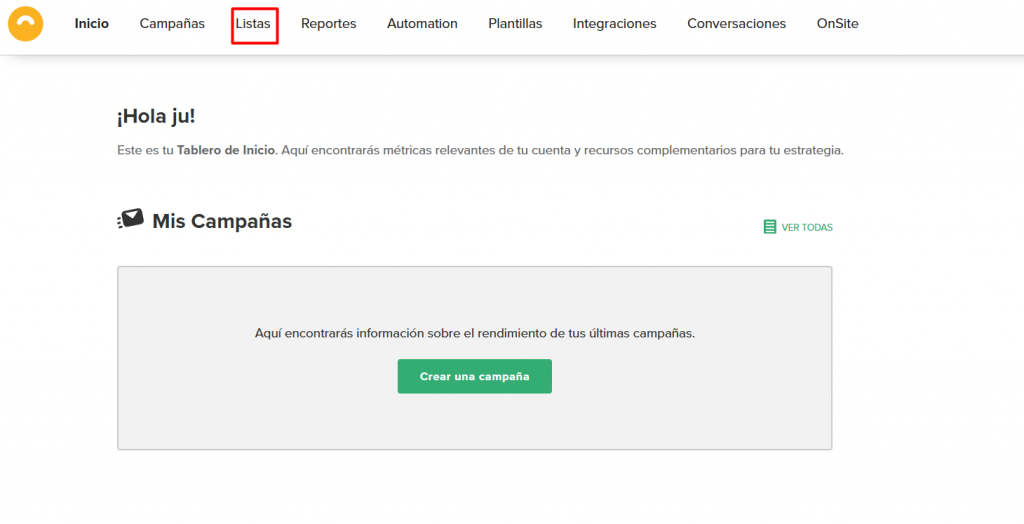Click the green list icon beside VER TODAS
Image resolution: width=1024 pixels, height=524 pixels.
(770, 227)
